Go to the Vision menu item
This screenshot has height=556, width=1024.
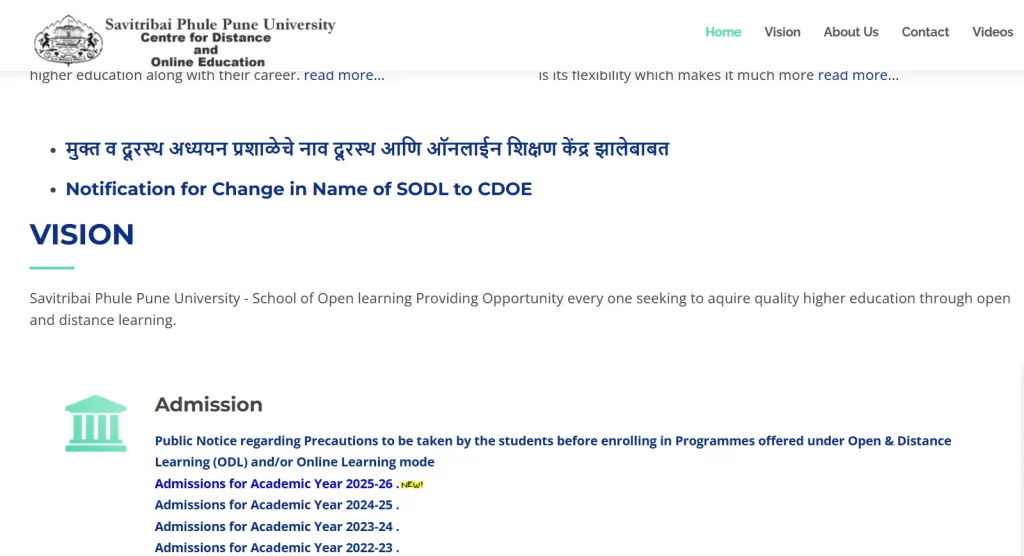pyautogui.click(x=782, y=32)
